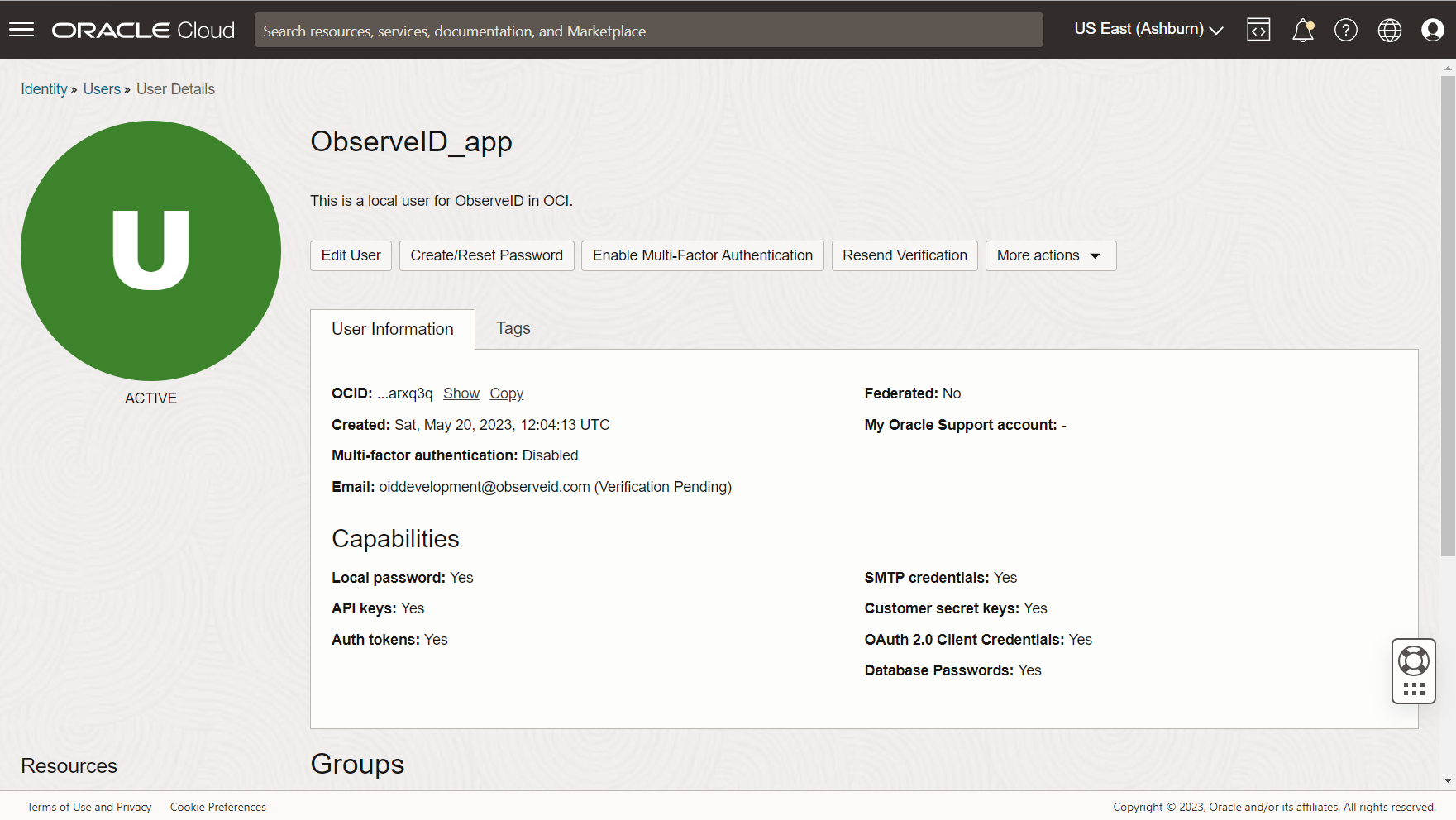Show the full OCID
Viewport: 1456px width, 820px height.
tap(461, 393)
